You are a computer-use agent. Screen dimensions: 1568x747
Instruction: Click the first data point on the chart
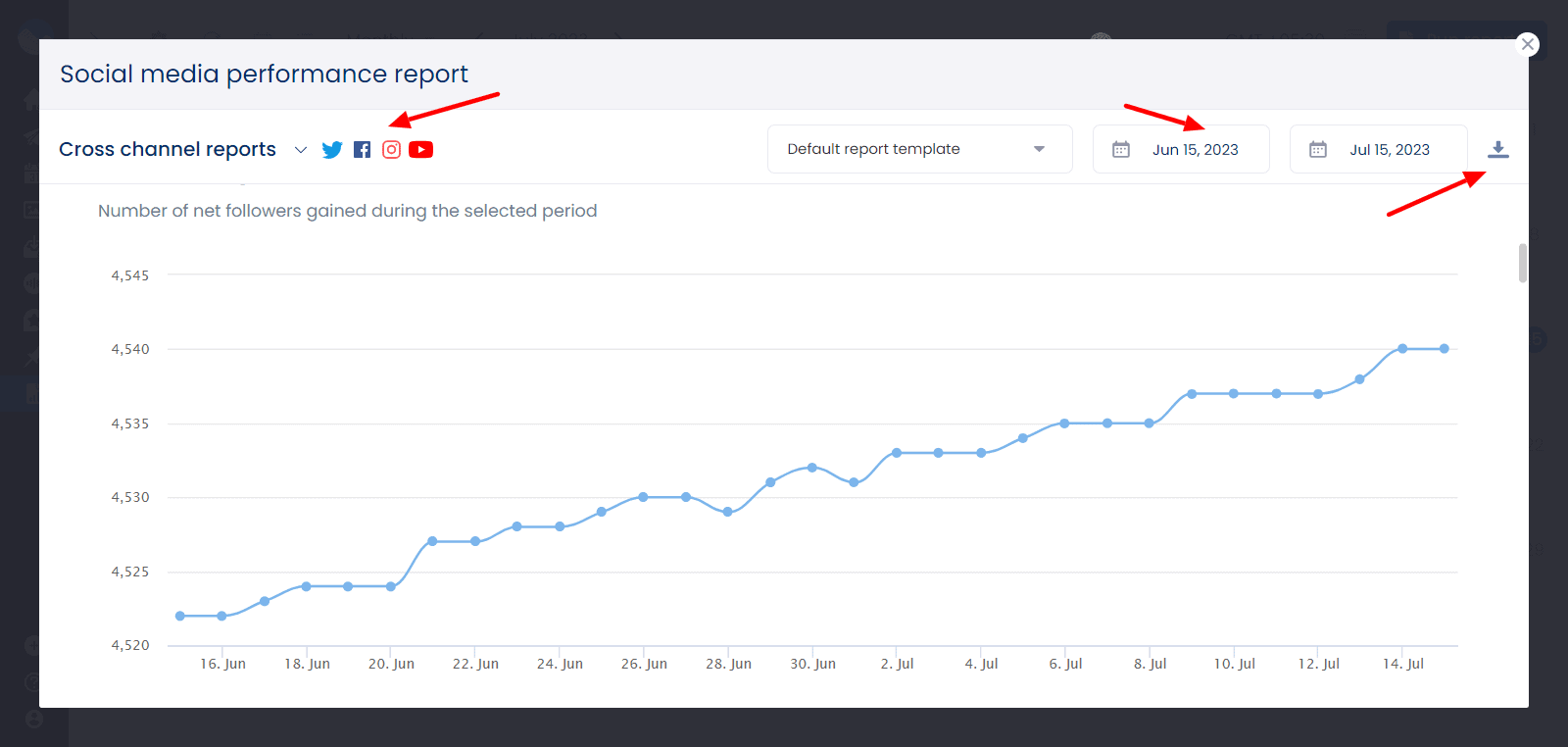(x=180, y=616)
